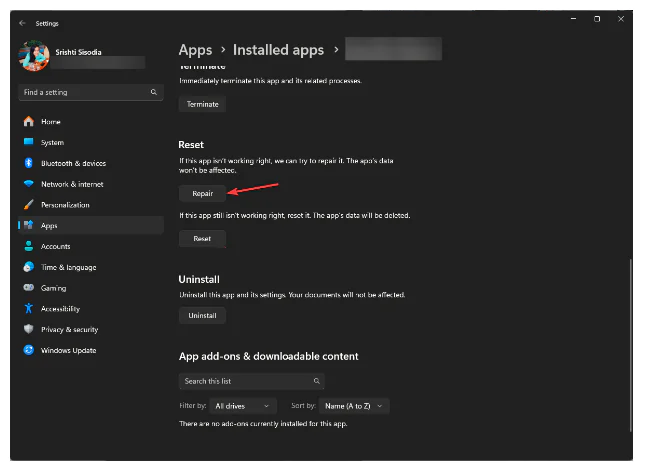This screenshot has width=648, height=463.
Task: Go to Accessibility settings
Action: [91, 309]
